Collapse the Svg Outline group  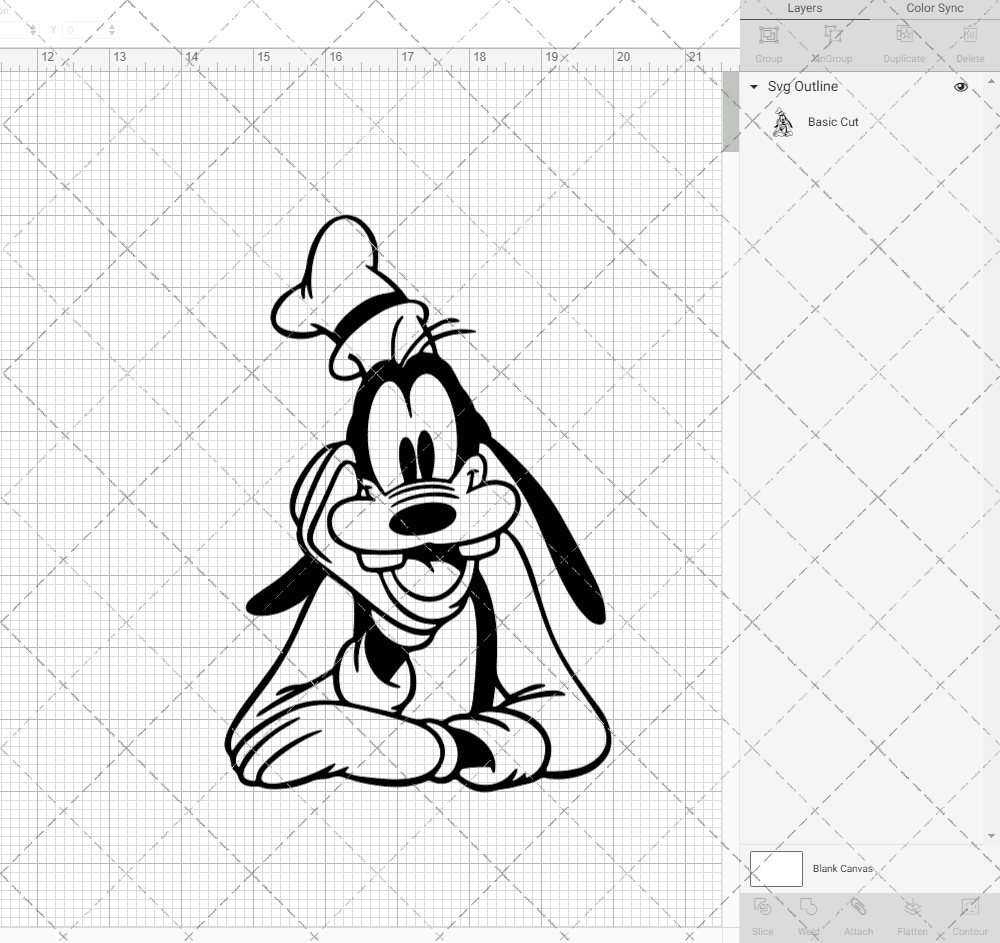tap(753, 87)
